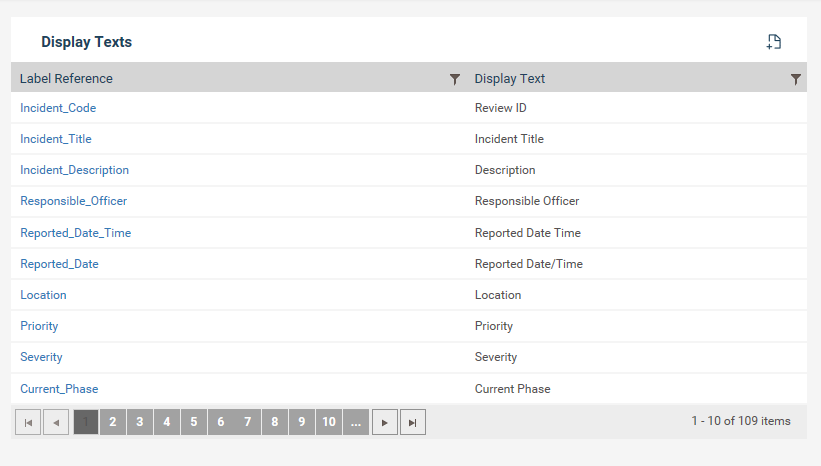Sort by Label Reference column header
Viewport: 821px width, 466px height.
pyautogui.click(x=66, y=79)
